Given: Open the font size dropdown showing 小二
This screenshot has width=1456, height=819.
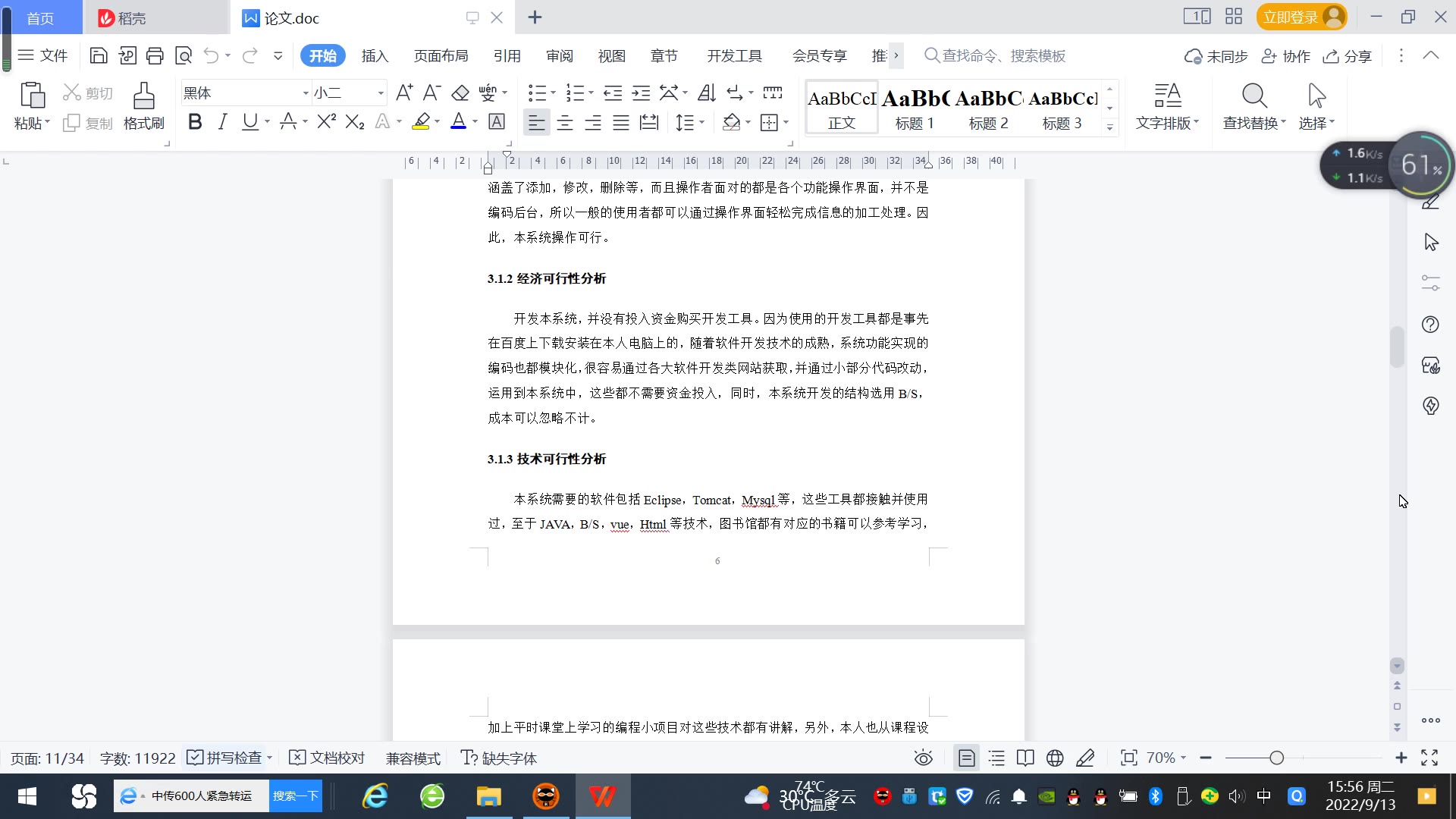Looking at the screenshot, I should coord(381,93).
